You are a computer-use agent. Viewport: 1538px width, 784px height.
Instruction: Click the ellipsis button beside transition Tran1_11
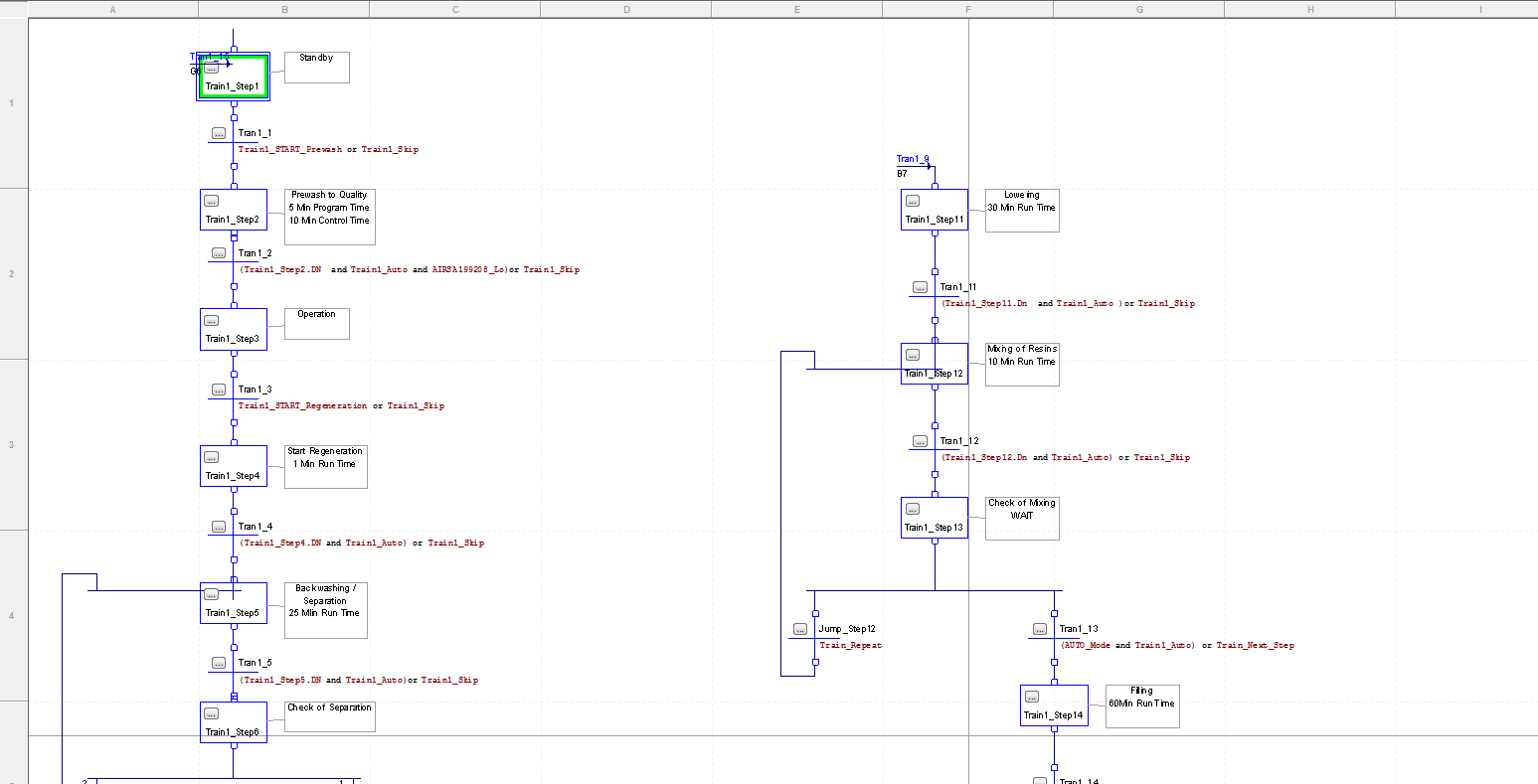coord(921,287)
